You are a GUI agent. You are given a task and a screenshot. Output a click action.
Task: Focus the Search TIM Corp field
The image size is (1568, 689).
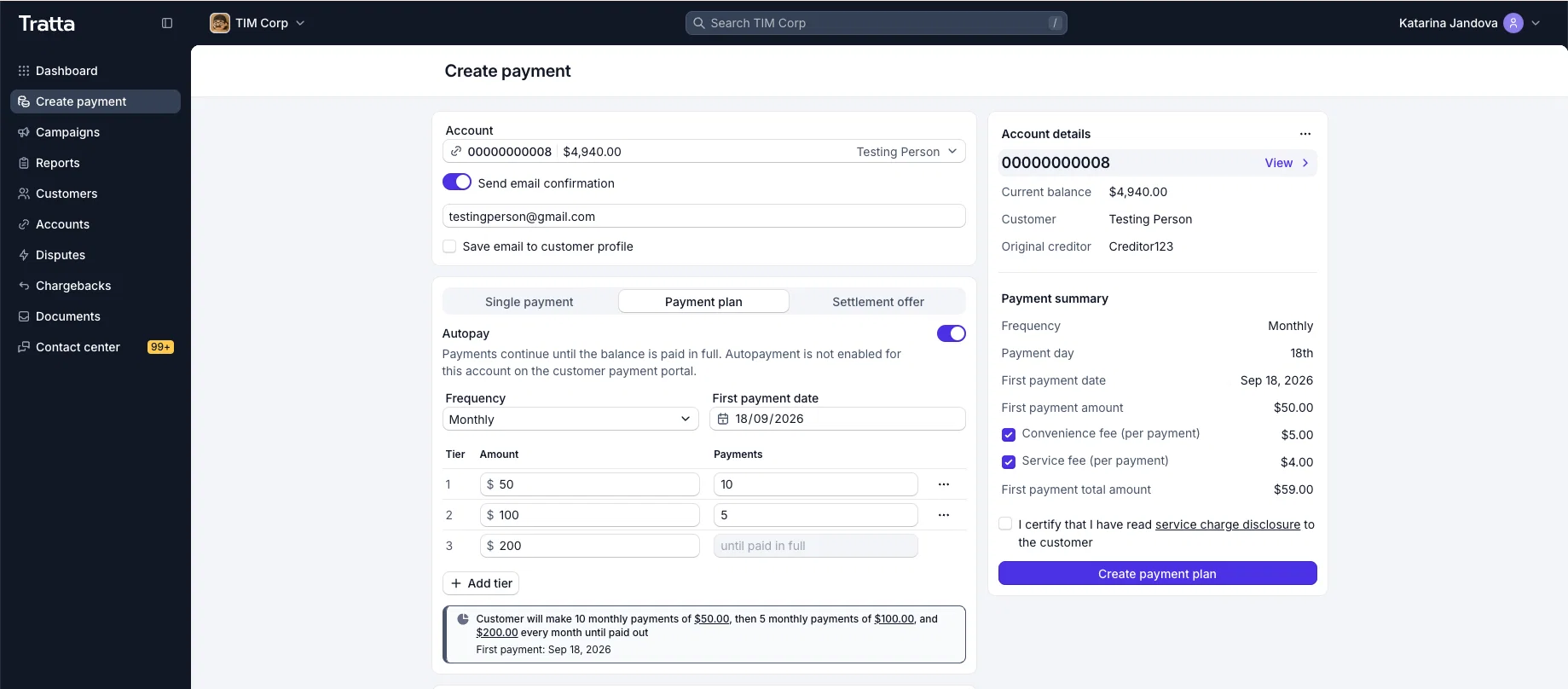(x=877, y=23)
